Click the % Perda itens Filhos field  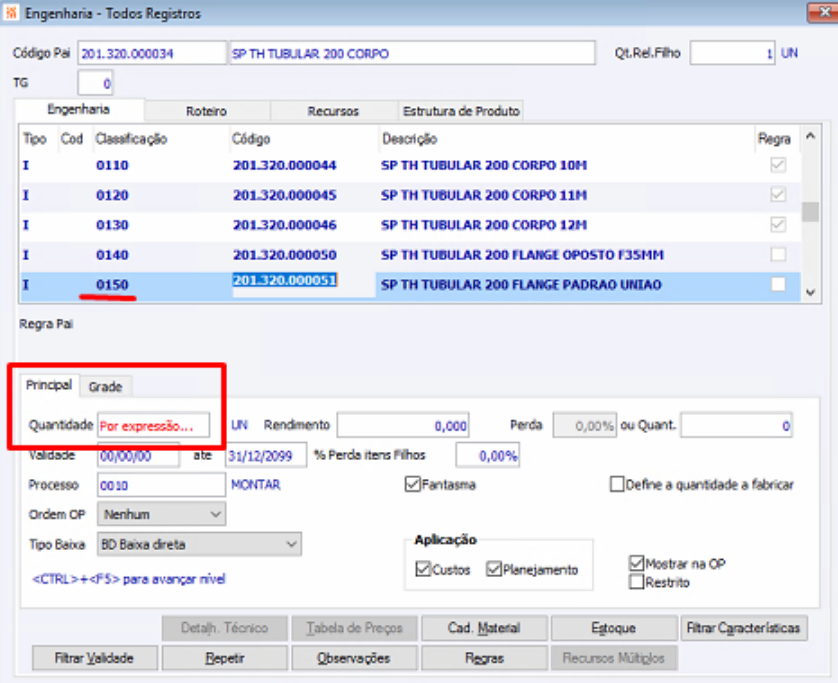(x=487, y=455)
